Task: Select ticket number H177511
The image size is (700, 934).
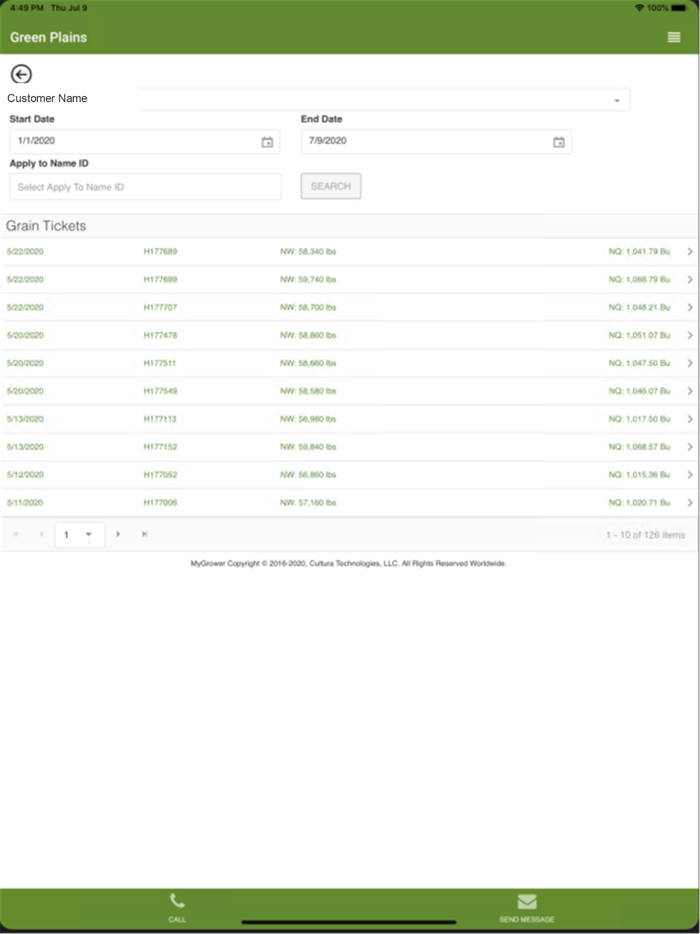Action: click(160, 363)
